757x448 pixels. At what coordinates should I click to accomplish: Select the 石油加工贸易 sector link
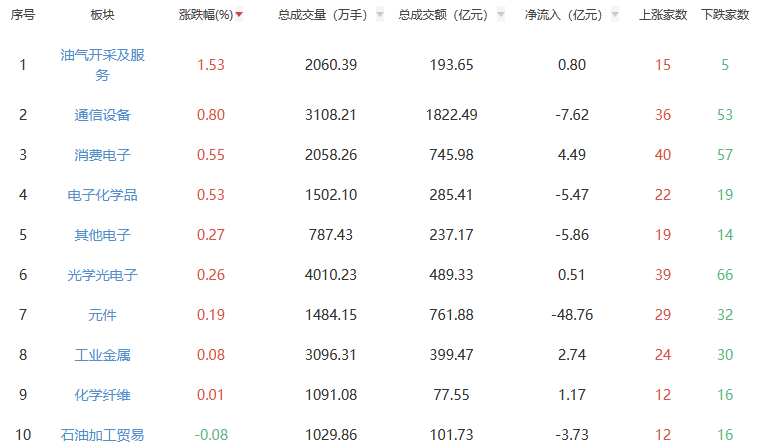click(102, 435)
